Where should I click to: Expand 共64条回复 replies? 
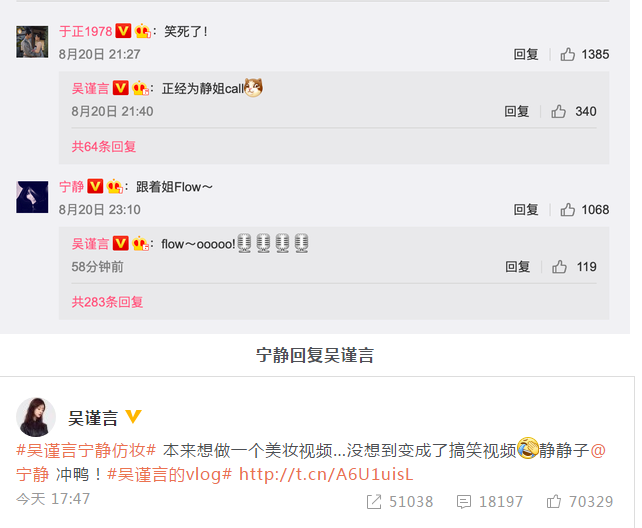pyautogui.click(x=104, y=147)
